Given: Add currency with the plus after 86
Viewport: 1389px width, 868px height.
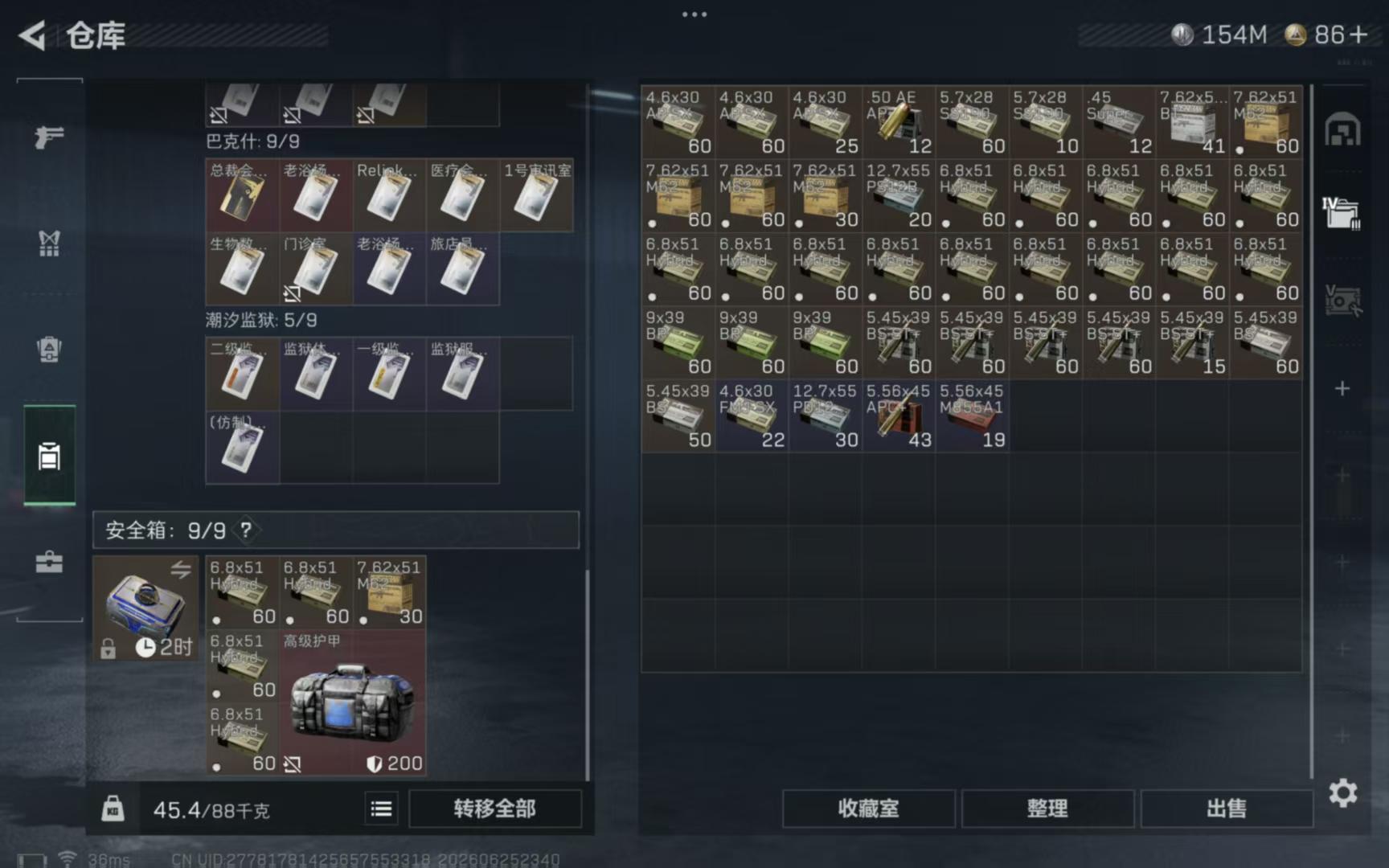Looking at the screenshot, I should pyautogui.click(x=1358, y=35).
